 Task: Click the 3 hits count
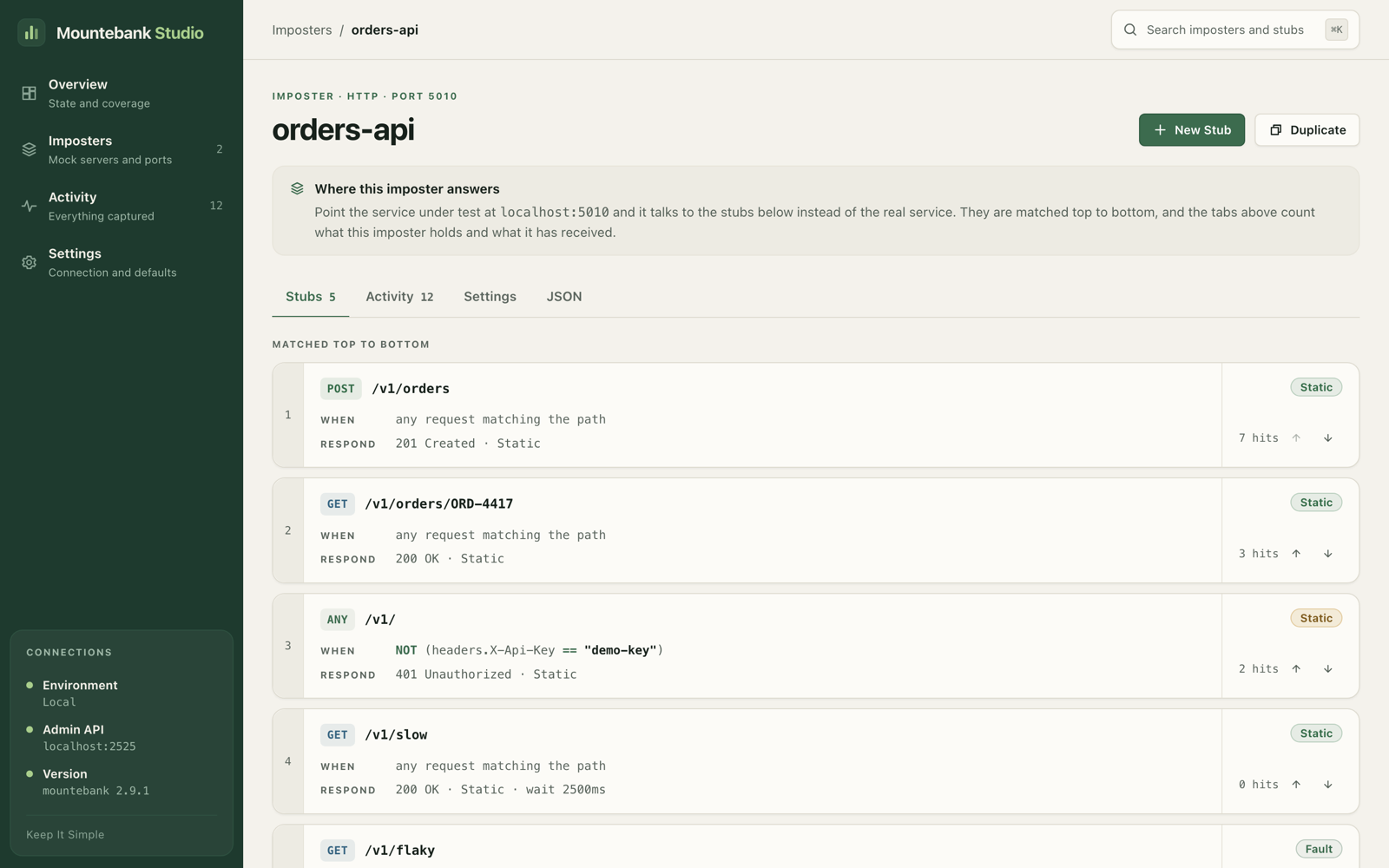1259,554
